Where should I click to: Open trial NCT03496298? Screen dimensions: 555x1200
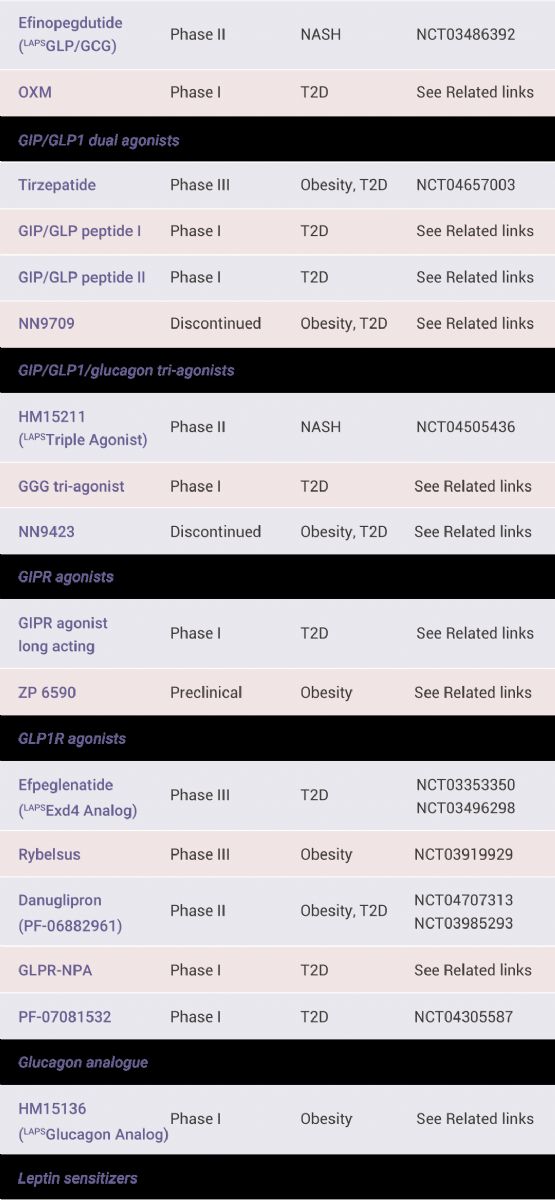466,808
